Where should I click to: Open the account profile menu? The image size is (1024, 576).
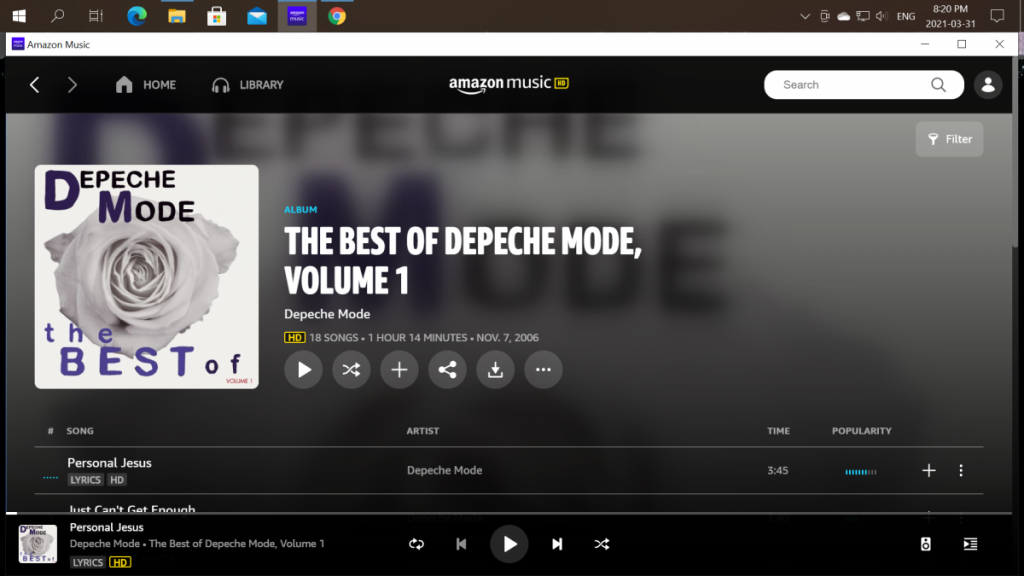[x=988, y=85]
